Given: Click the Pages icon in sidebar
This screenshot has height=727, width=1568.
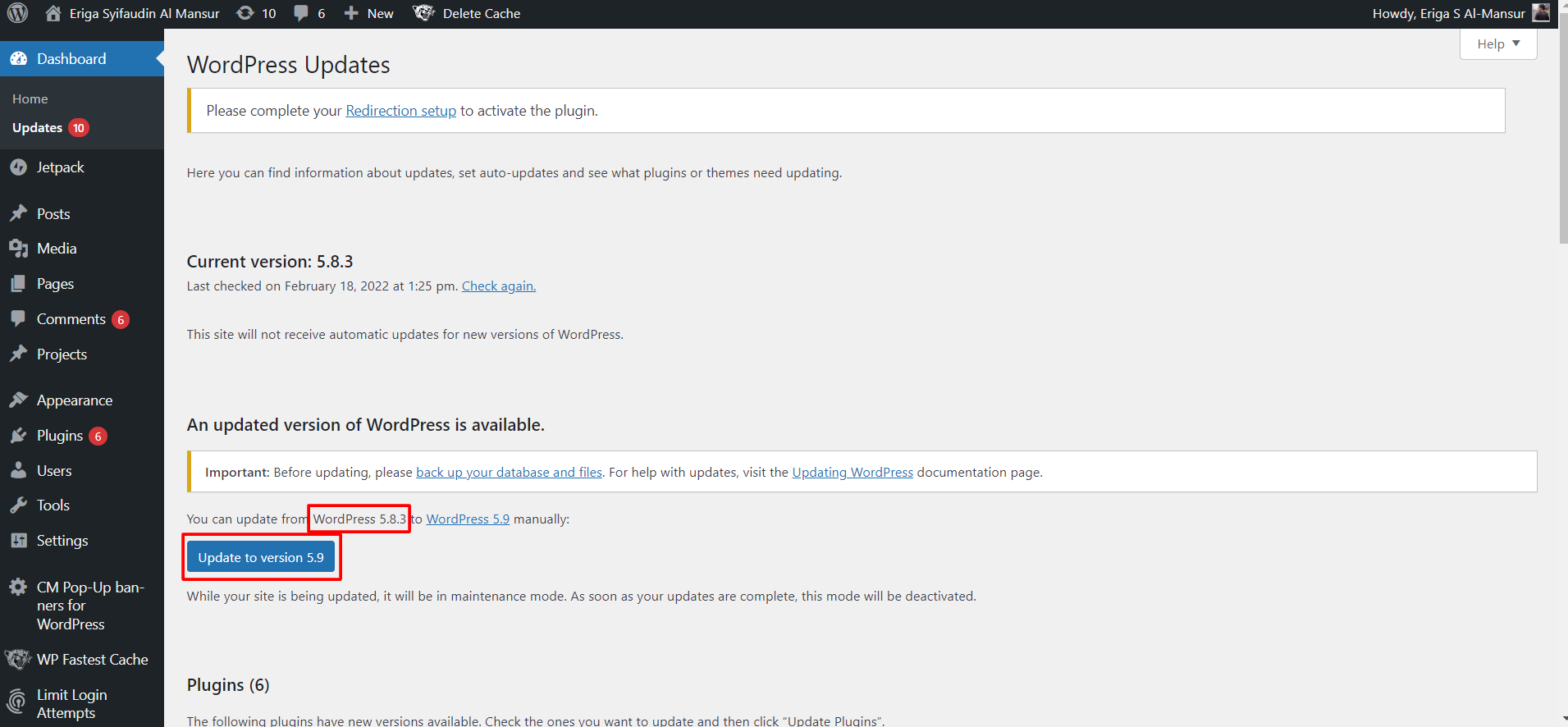Looking at the screenshot, I should coord(18,284).
